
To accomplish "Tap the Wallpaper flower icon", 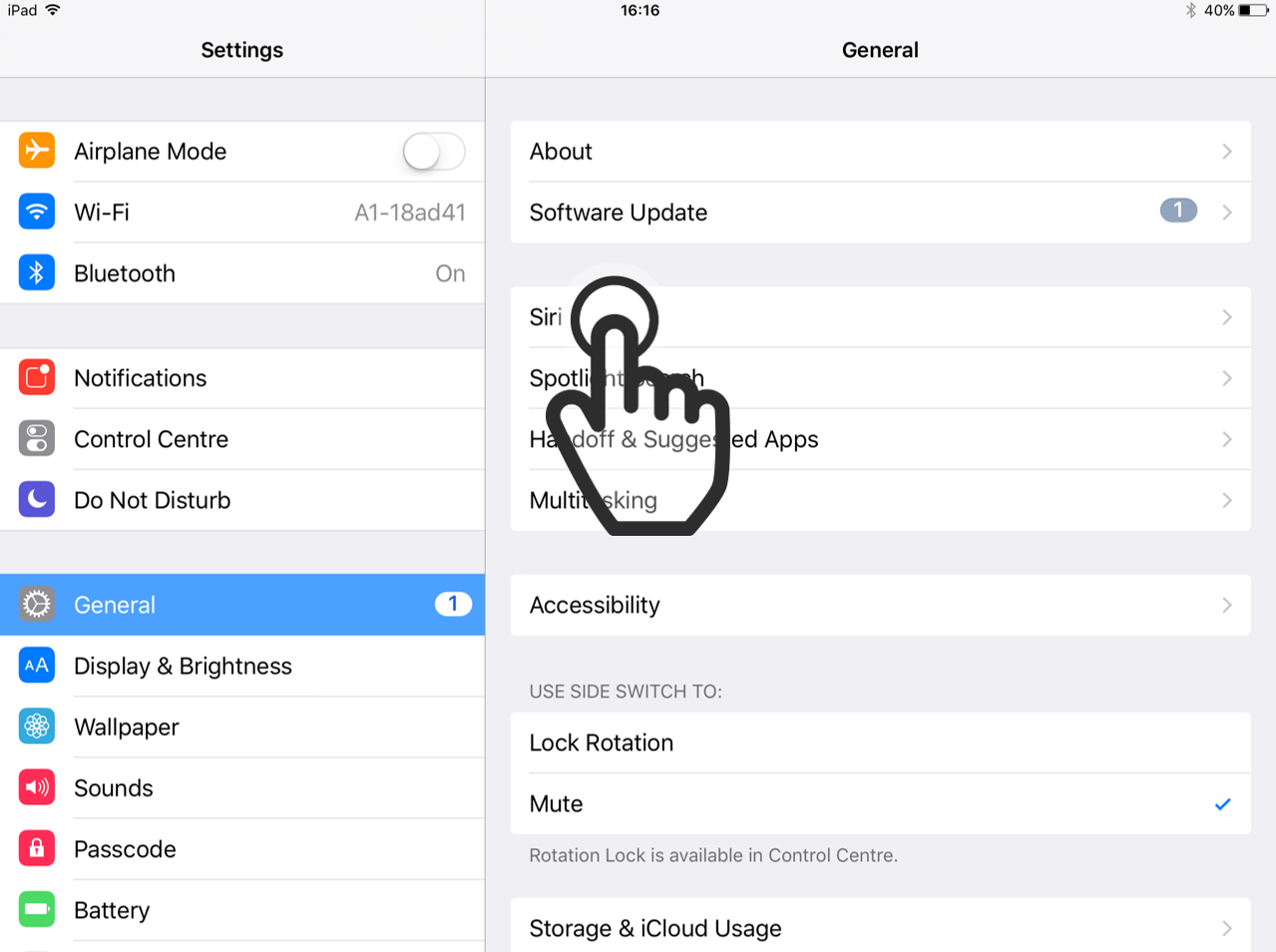I will click(37, 726).
